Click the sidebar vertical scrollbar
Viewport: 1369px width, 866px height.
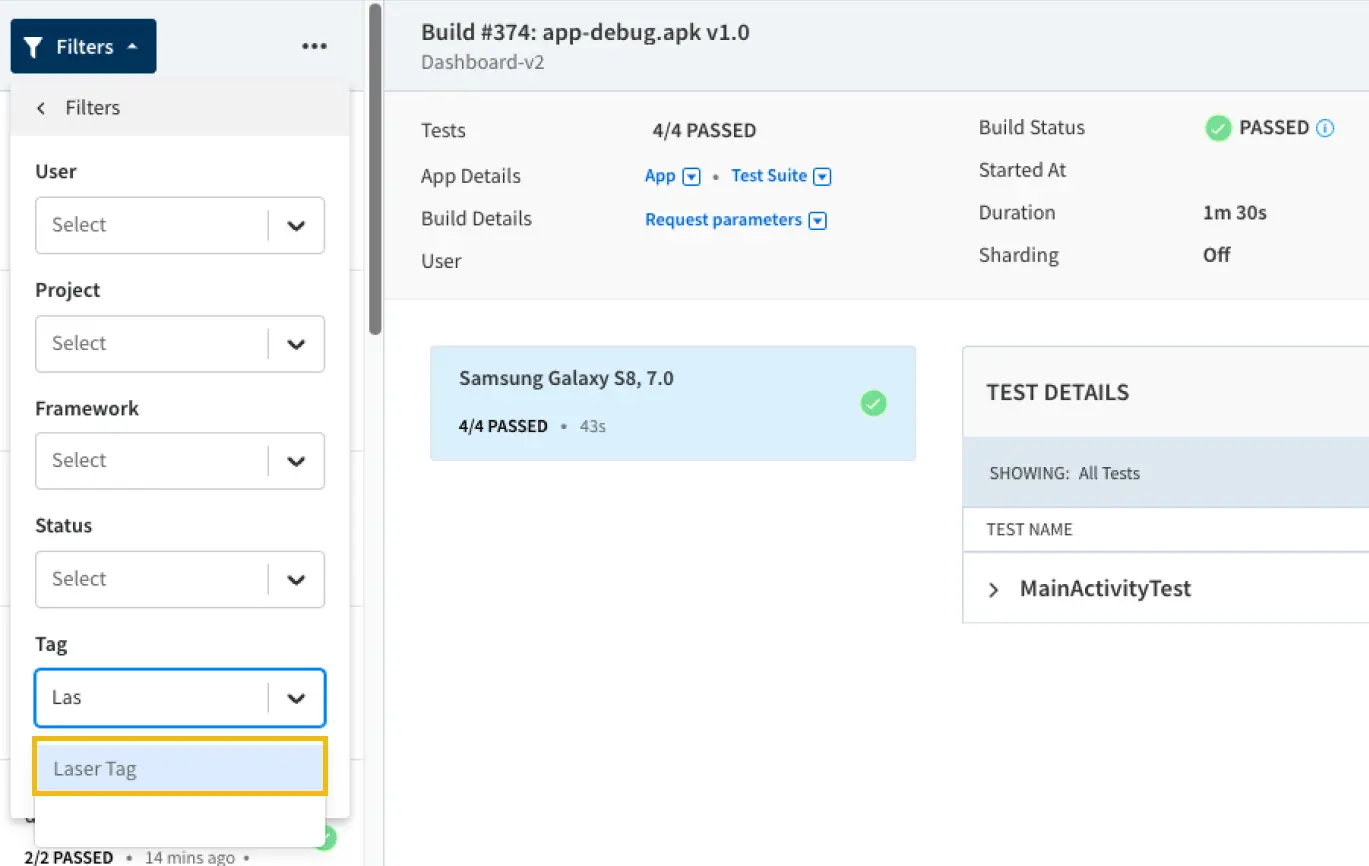(x=375, y=170)
